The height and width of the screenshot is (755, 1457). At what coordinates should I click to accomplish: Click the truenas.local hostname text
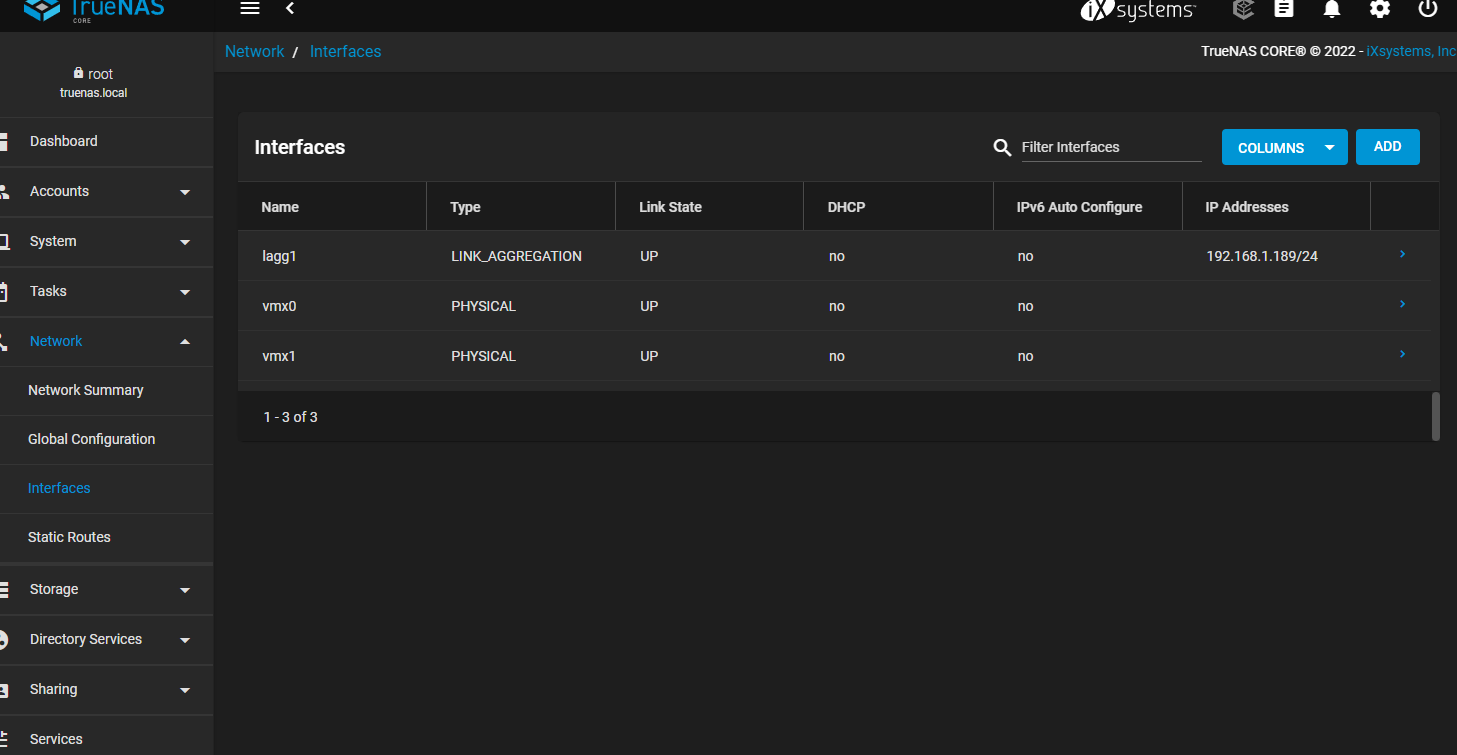point(93,93)
